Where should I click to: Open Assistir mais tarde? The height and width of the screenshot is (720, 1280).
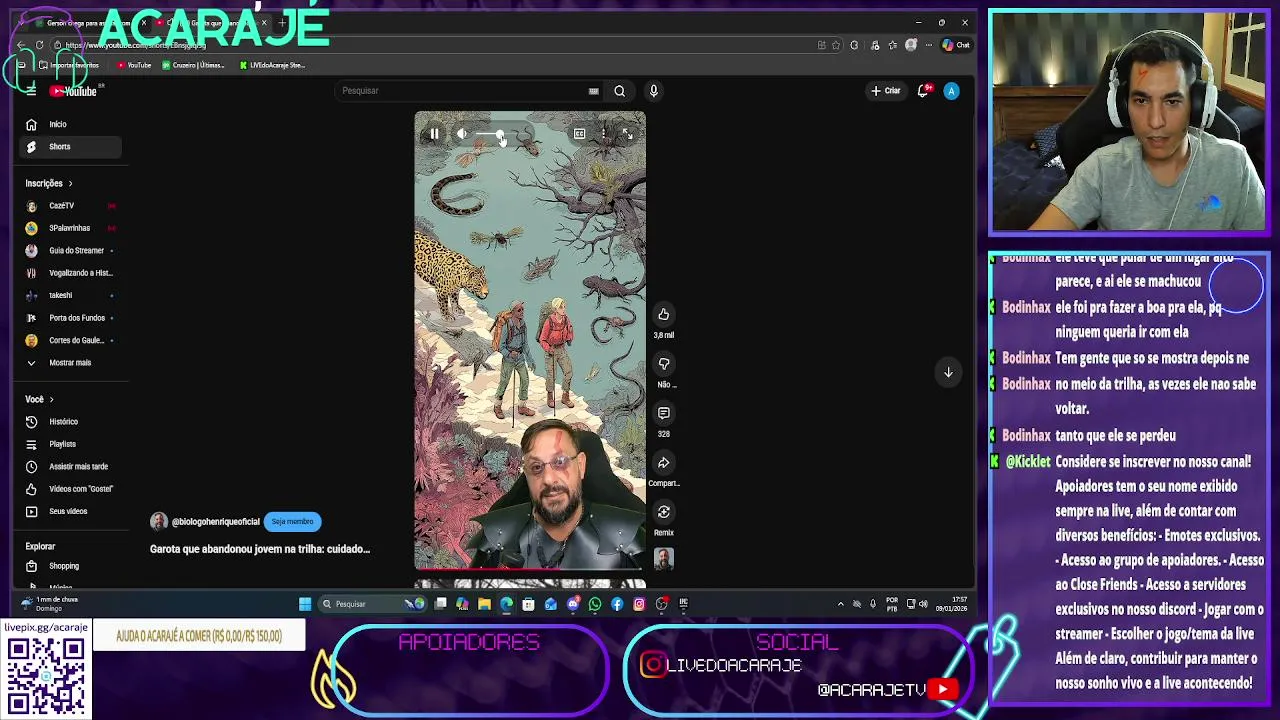pyautogui.click(x=69, y=467)
